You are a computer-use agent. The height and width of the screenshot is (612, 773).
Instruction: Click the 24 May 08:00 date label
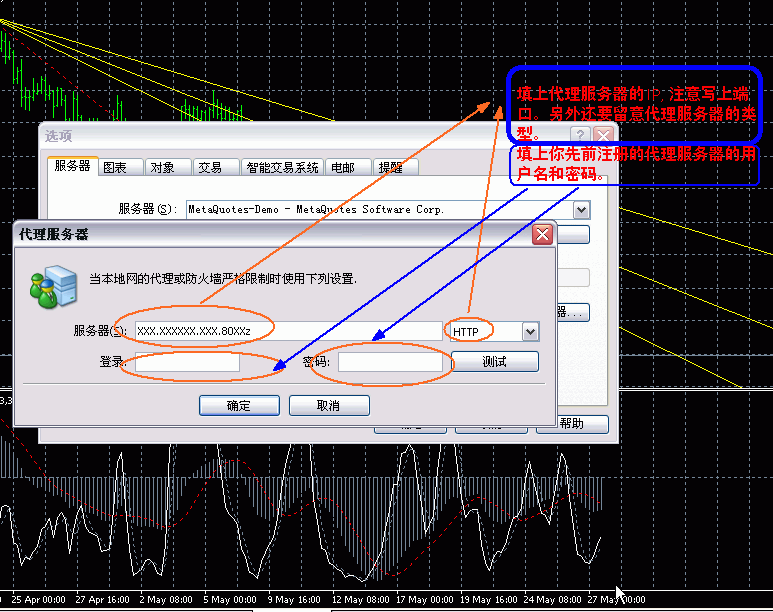click(552, 600)
